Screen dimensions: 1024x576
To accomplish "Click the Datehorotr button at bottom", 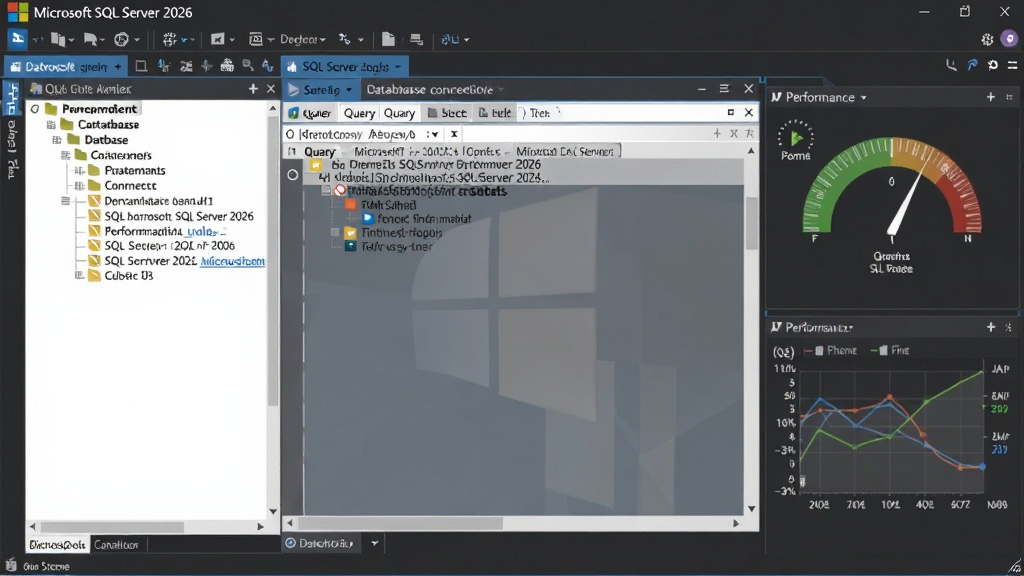I will 320,543.
